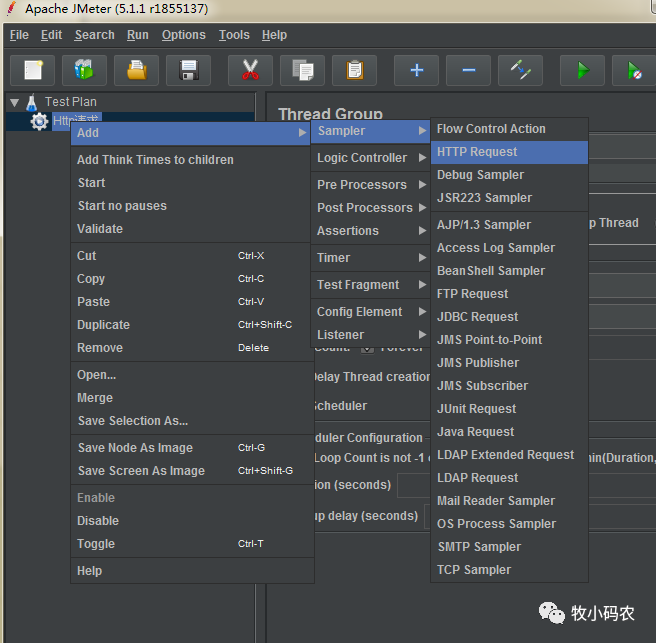Screen dimensions: 656x643
Task: Choose Access Log Sampler entry
Action: pos(509,248)
